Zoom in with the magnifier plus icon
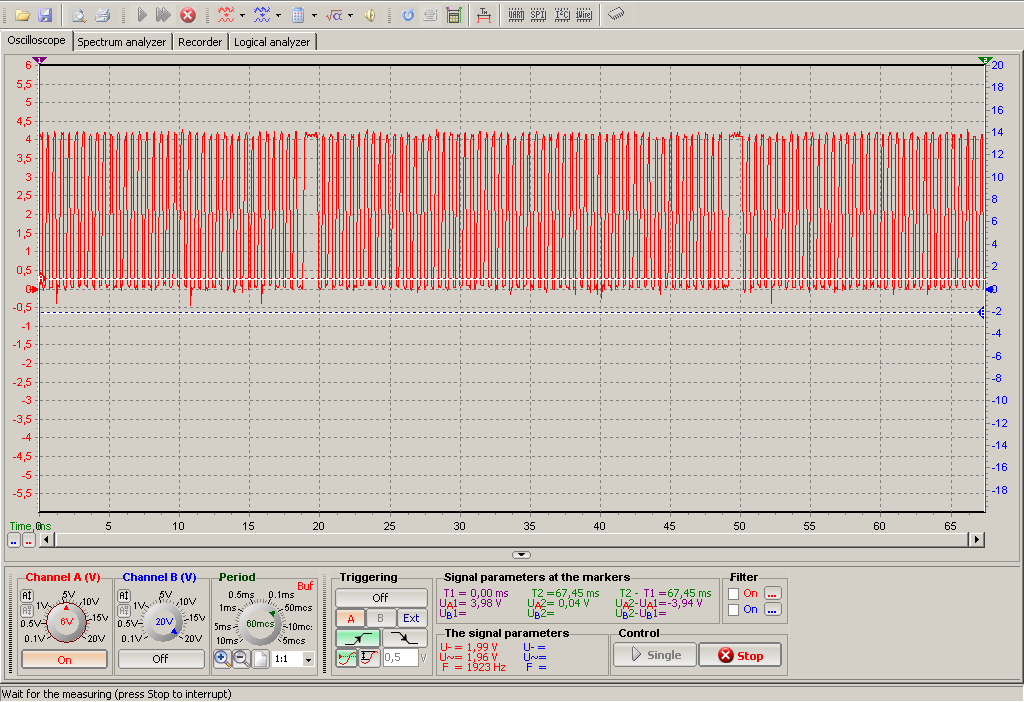This screenshot has width=1024, height=702. 221,659
